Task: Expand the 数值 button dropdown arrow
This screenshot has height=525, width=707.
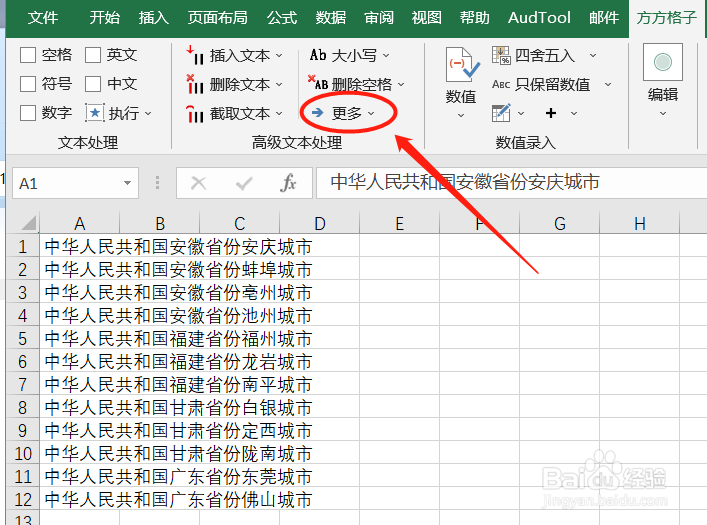Action: [461, 116]
